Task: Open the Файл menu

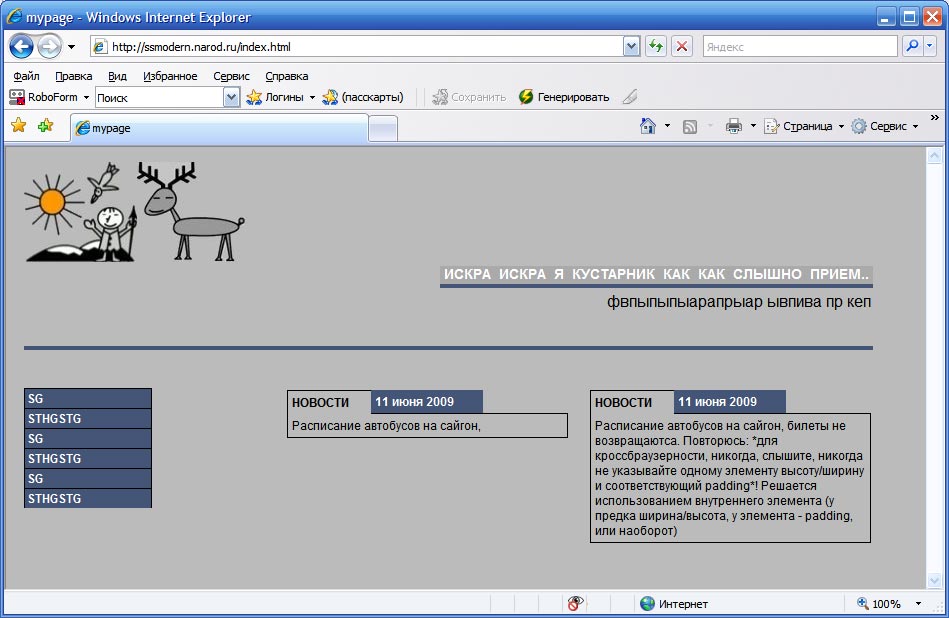Action: [x=26, y=76]
